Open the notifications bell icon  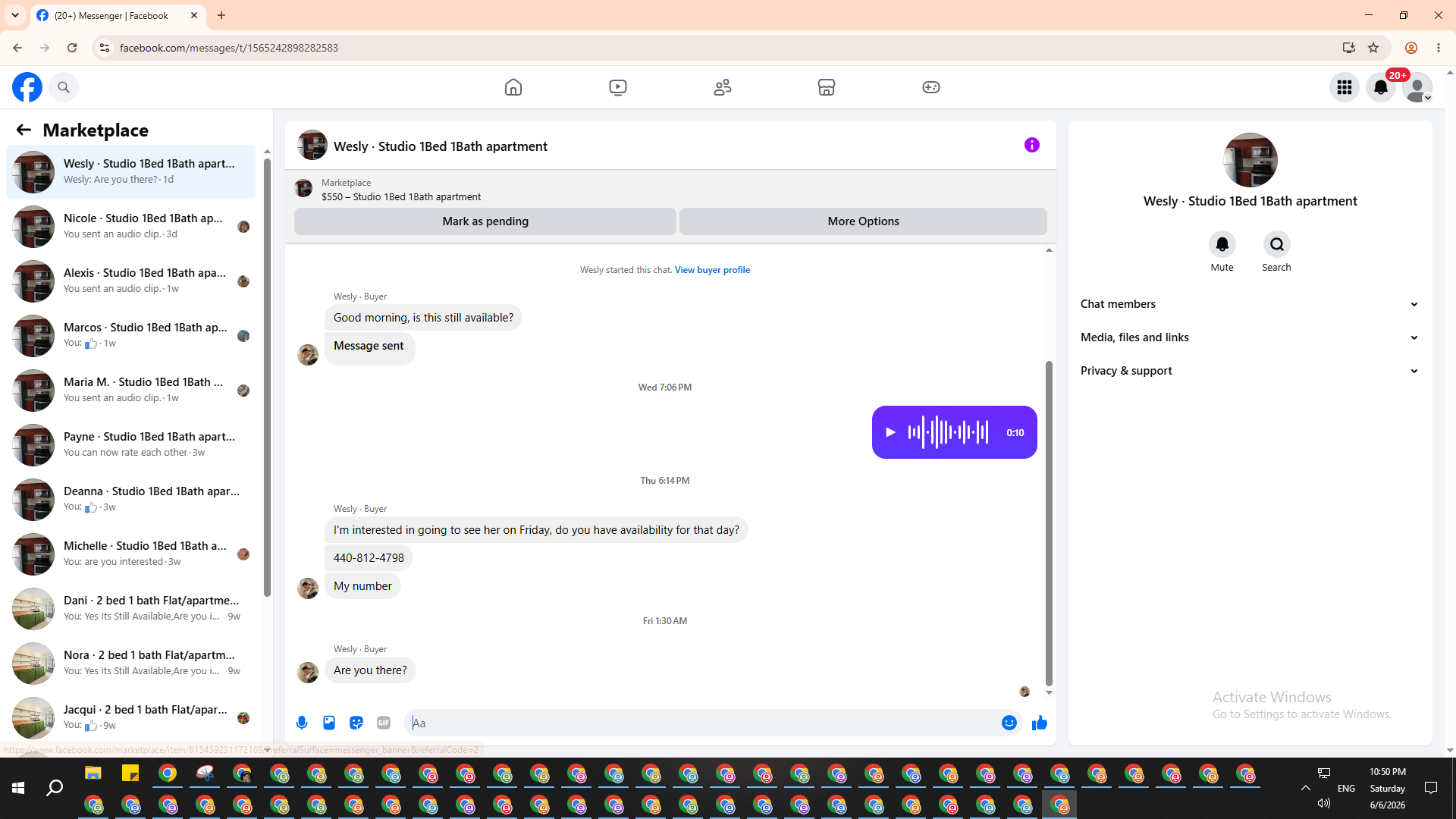1381,87
